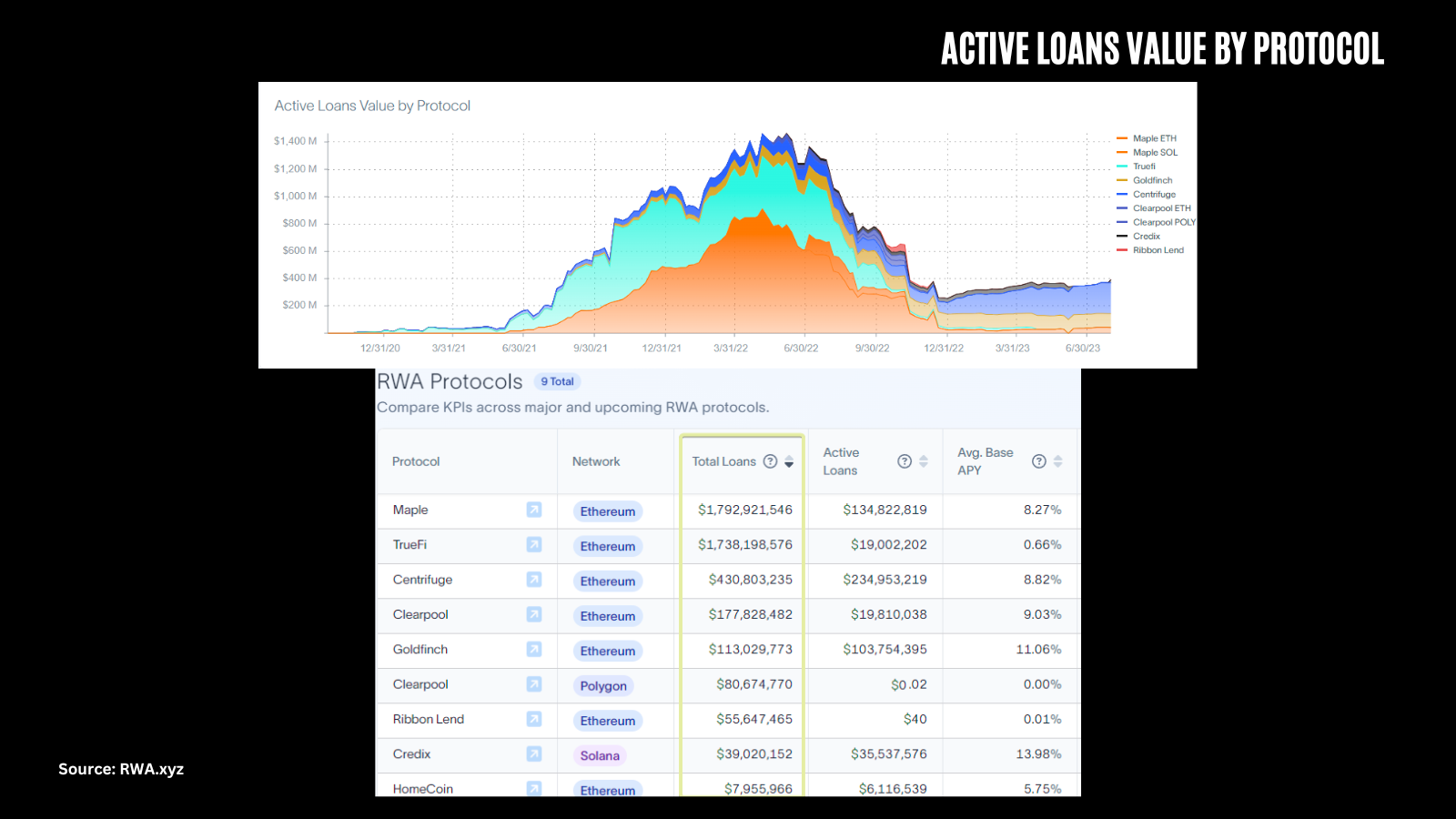
Task: Click Ribbon Lend protocol name
Action: [429, 719]
